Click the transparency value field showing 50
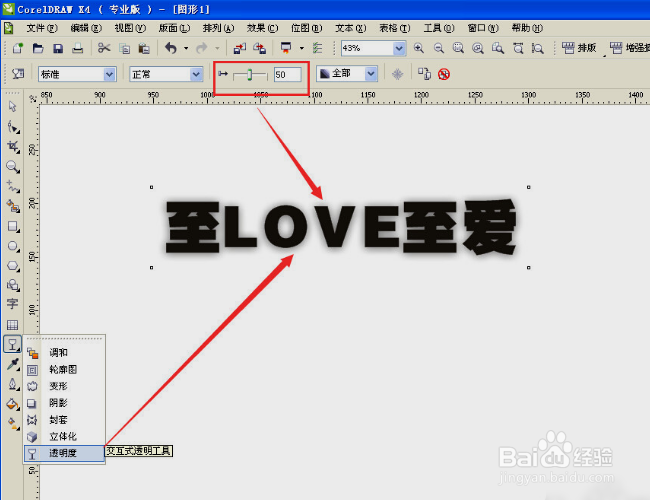Screen dimensions: 650x500 pyautogui.click(x=288, y=75)
